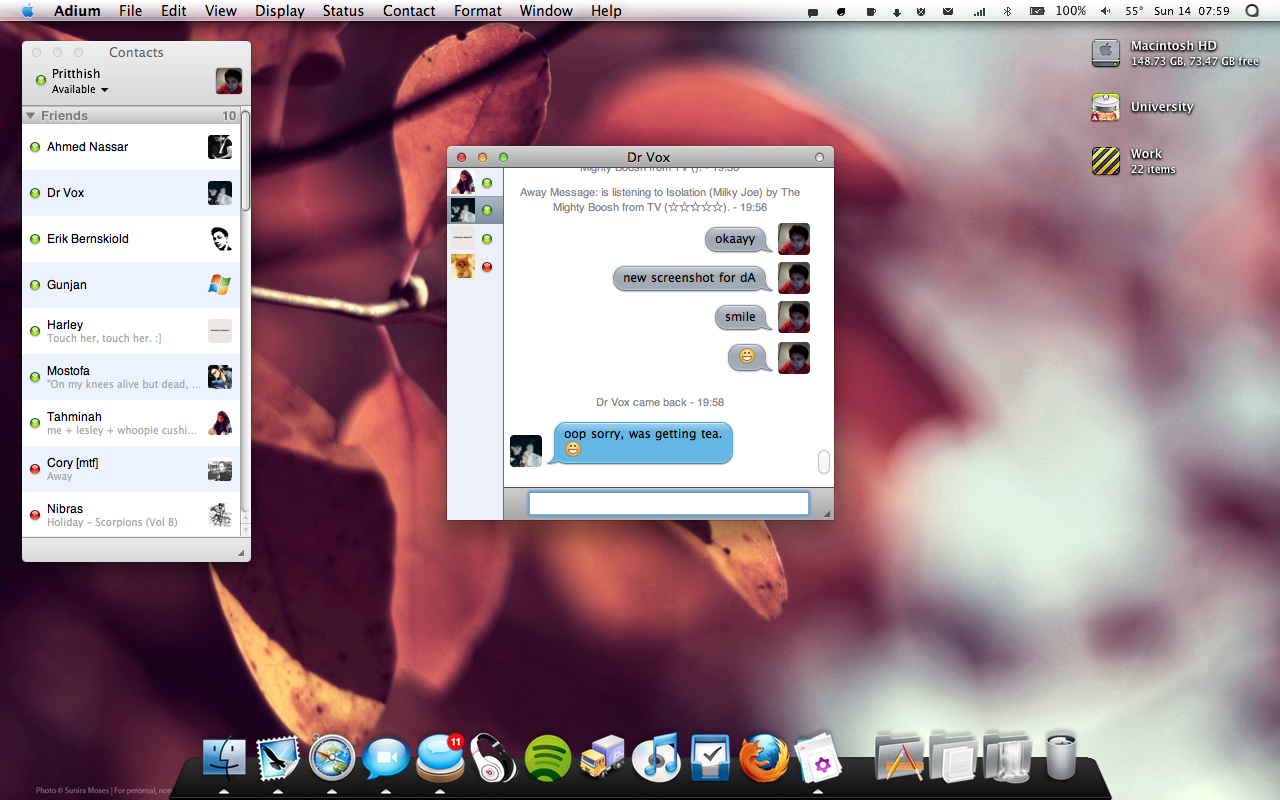The width and height of the screenshot is (1280, 800).
Task: Click Pritthish's own avatar in Contacts window
Action: [229, 81]
